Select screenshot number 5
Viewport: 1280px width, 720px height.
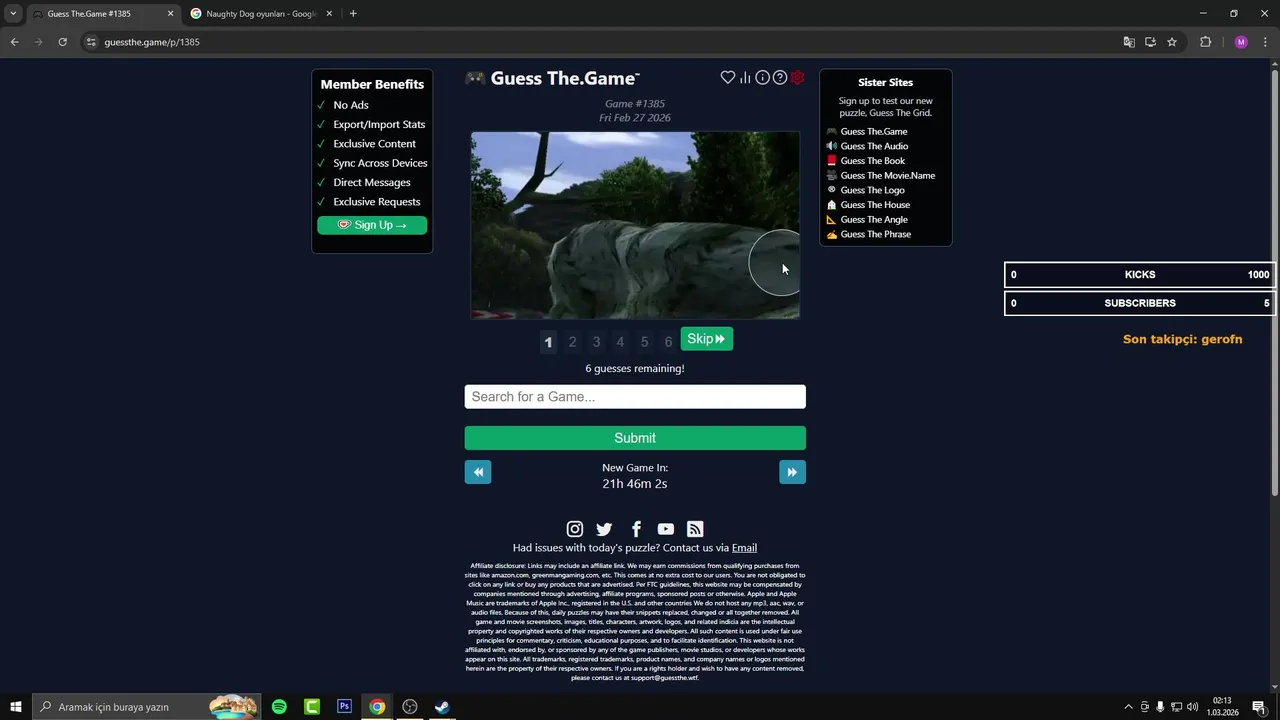(x=644, y=342)
